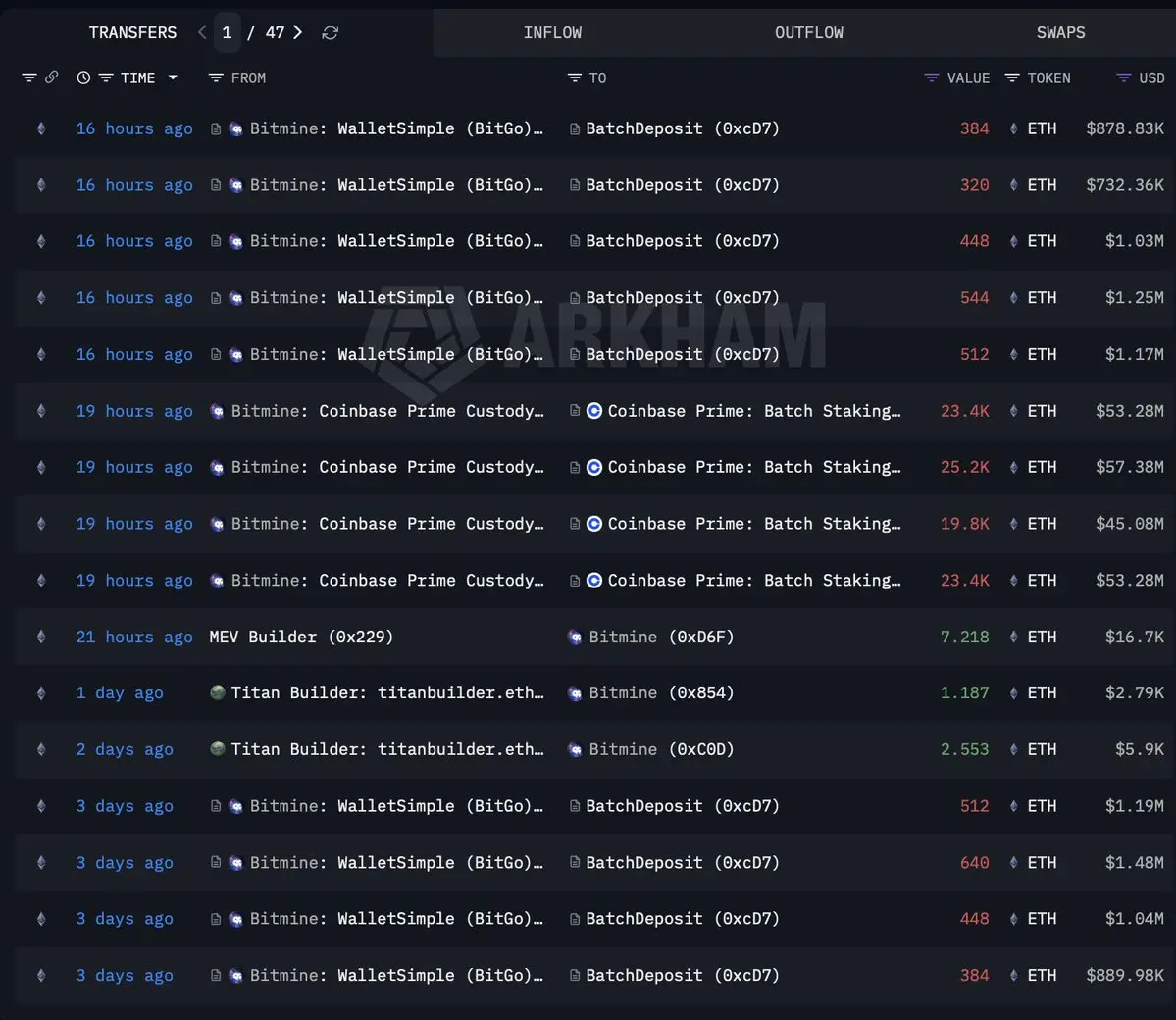Open MEV Builder (0x229) address
This screenshot has height=1020, width=1176.
click(x=301, y=637)
